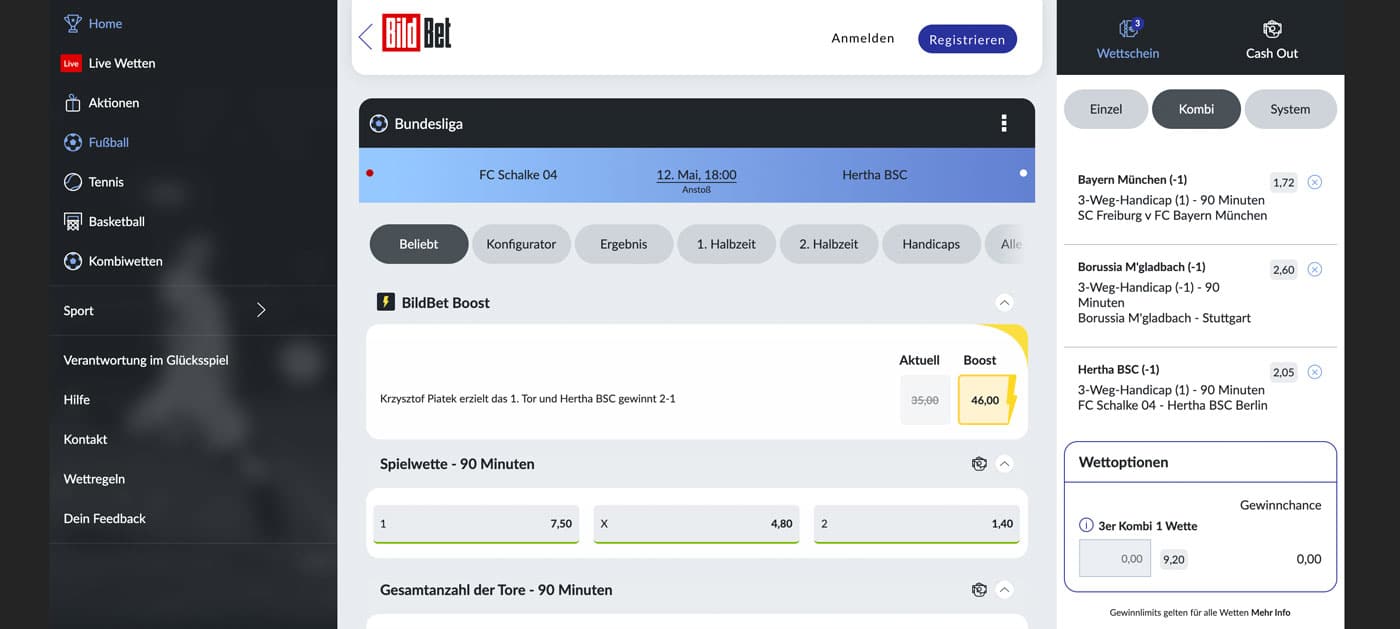1400x629 pixels.
Task: Open the Ergebnis tab
Action: click(x=624, y=244)
